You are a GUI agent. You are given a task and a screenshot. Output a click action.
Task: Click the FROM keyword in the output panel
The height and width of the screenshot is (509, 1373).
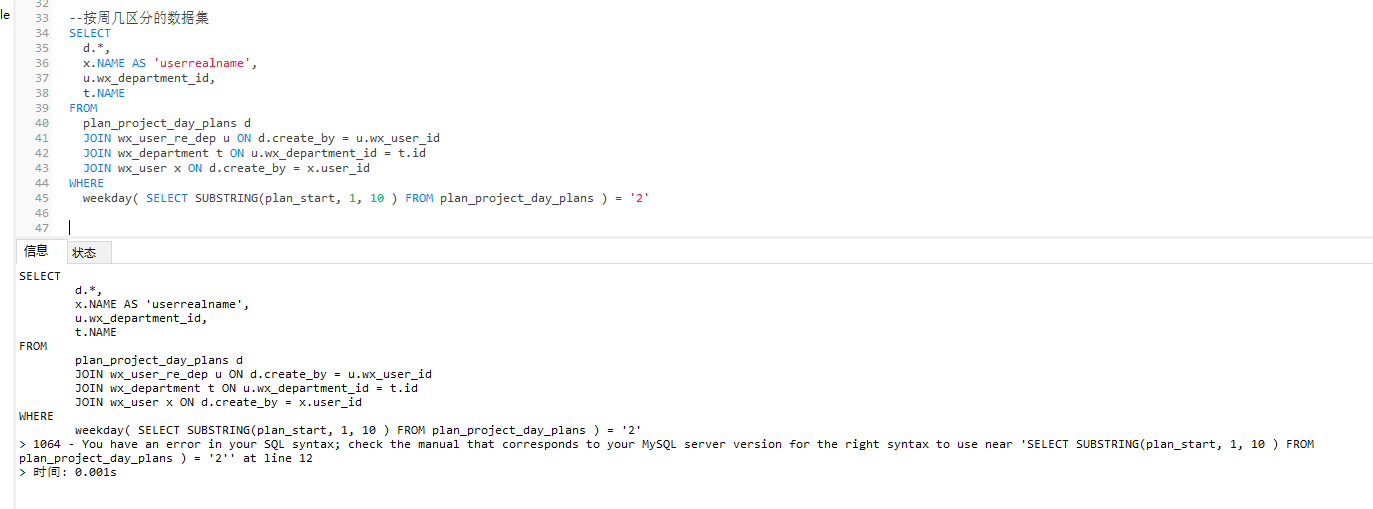(x=33, y=346)
